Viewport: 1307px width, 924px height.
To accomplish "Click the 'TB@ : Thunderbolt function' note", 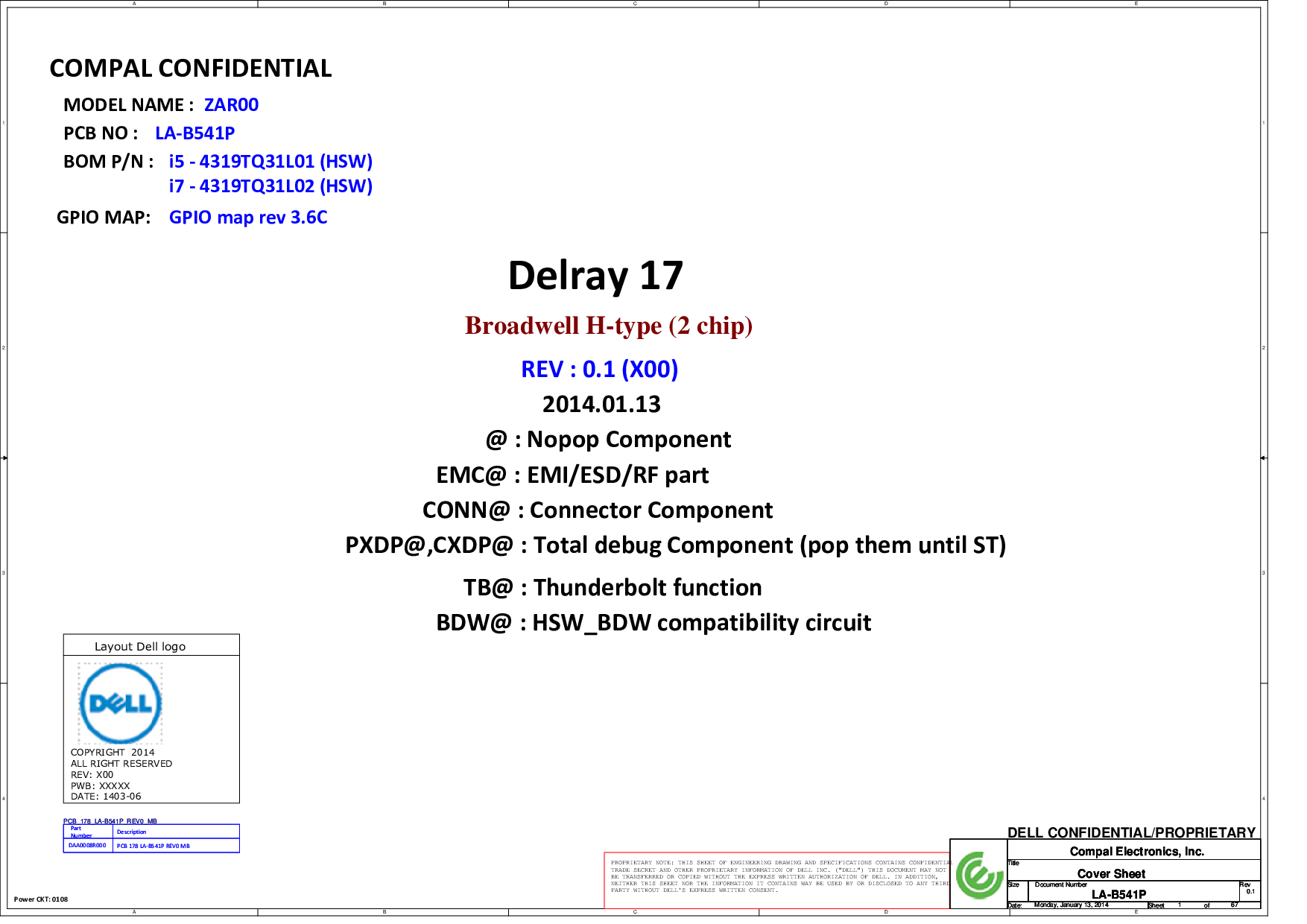I will tap(613, 588).
